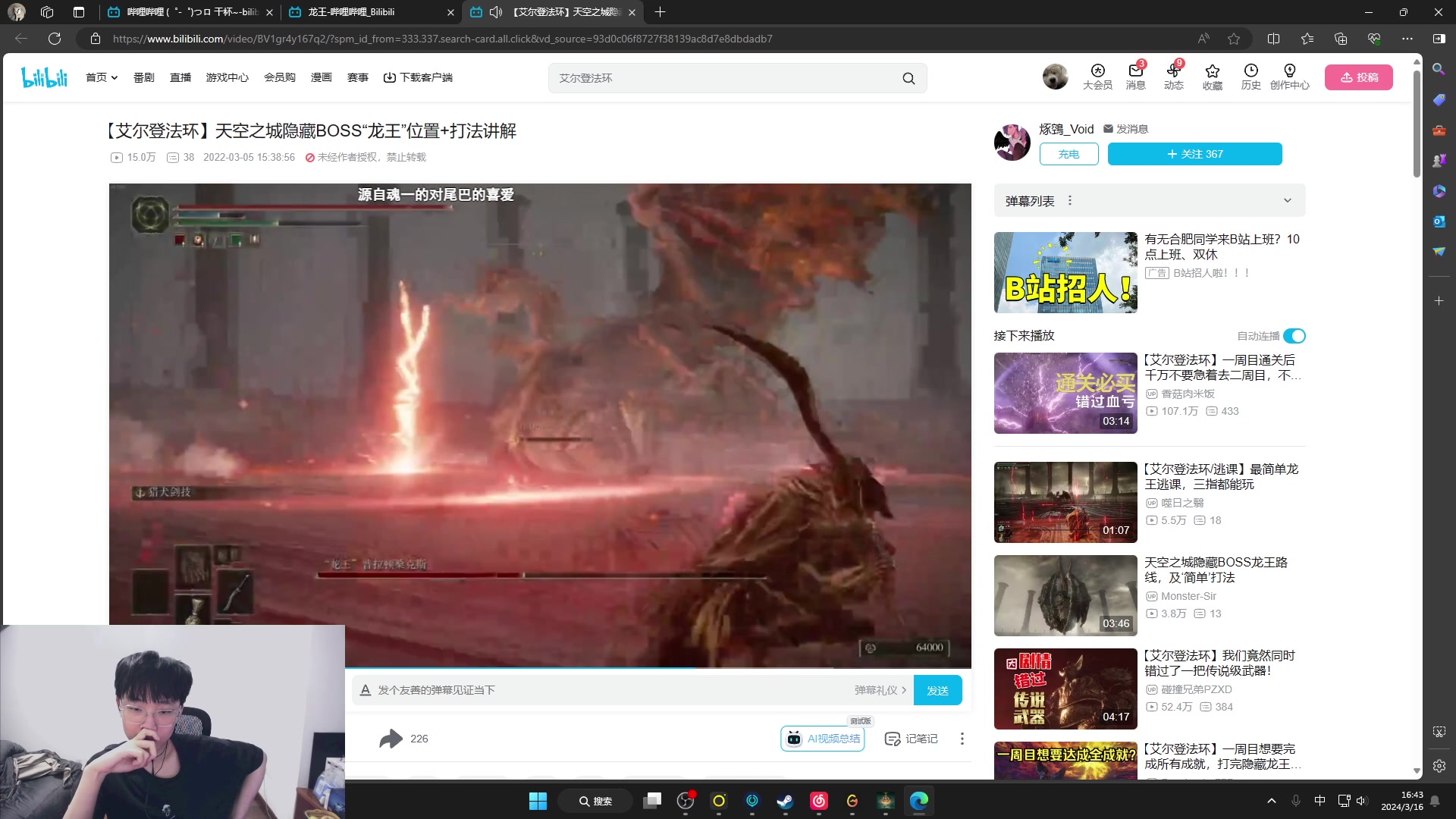1456x819 pixels.
Task: Open the 创作中心 creator center icon
Action: tap(1289, 77)
